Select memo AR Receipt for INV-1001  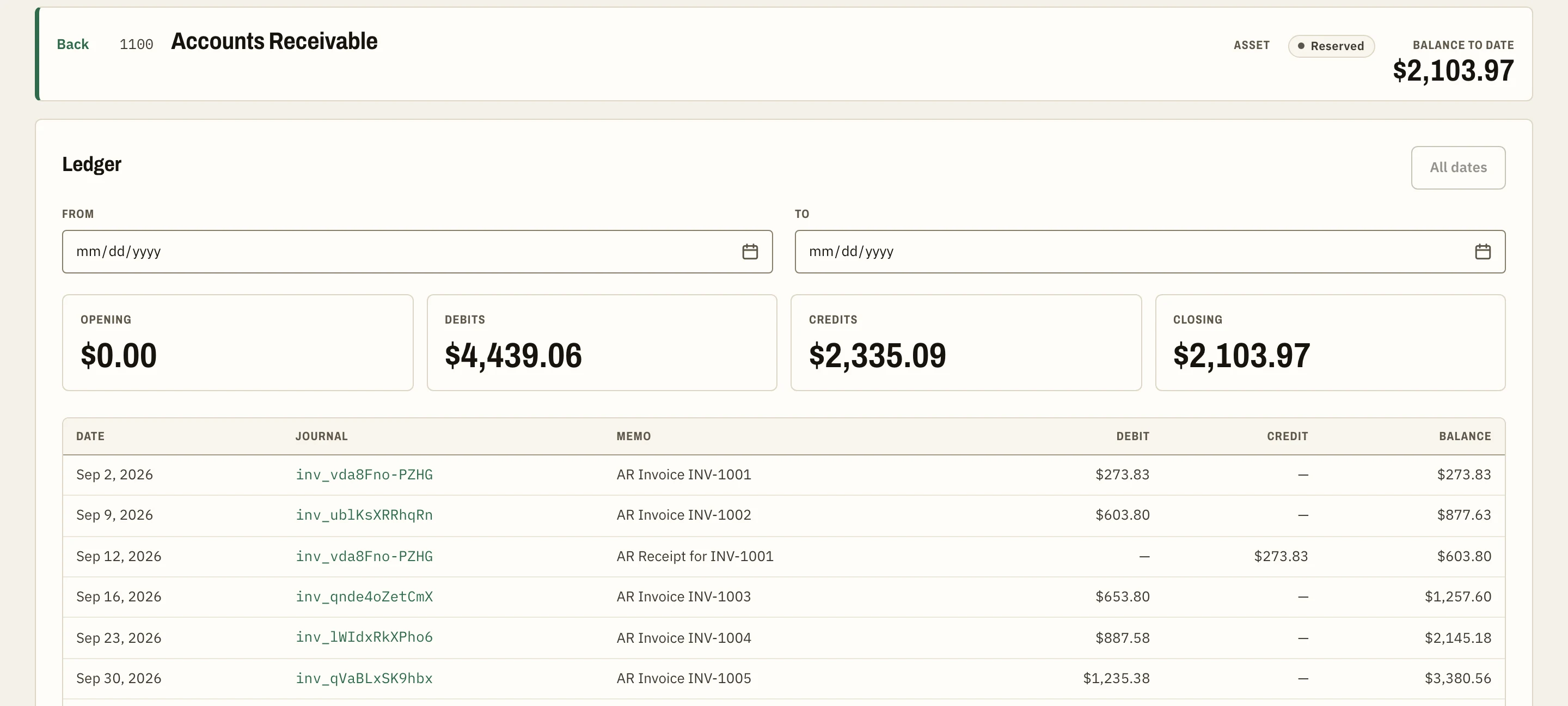(x=695, y=556)
